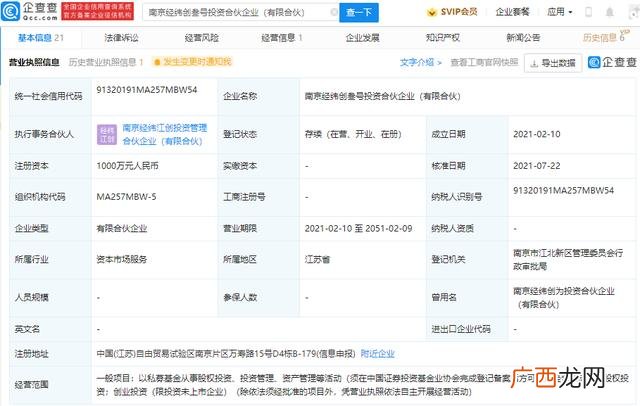Screen dimensions: 640x406
Task: Click the 企业类型 label link
Action: pos(31,229)
